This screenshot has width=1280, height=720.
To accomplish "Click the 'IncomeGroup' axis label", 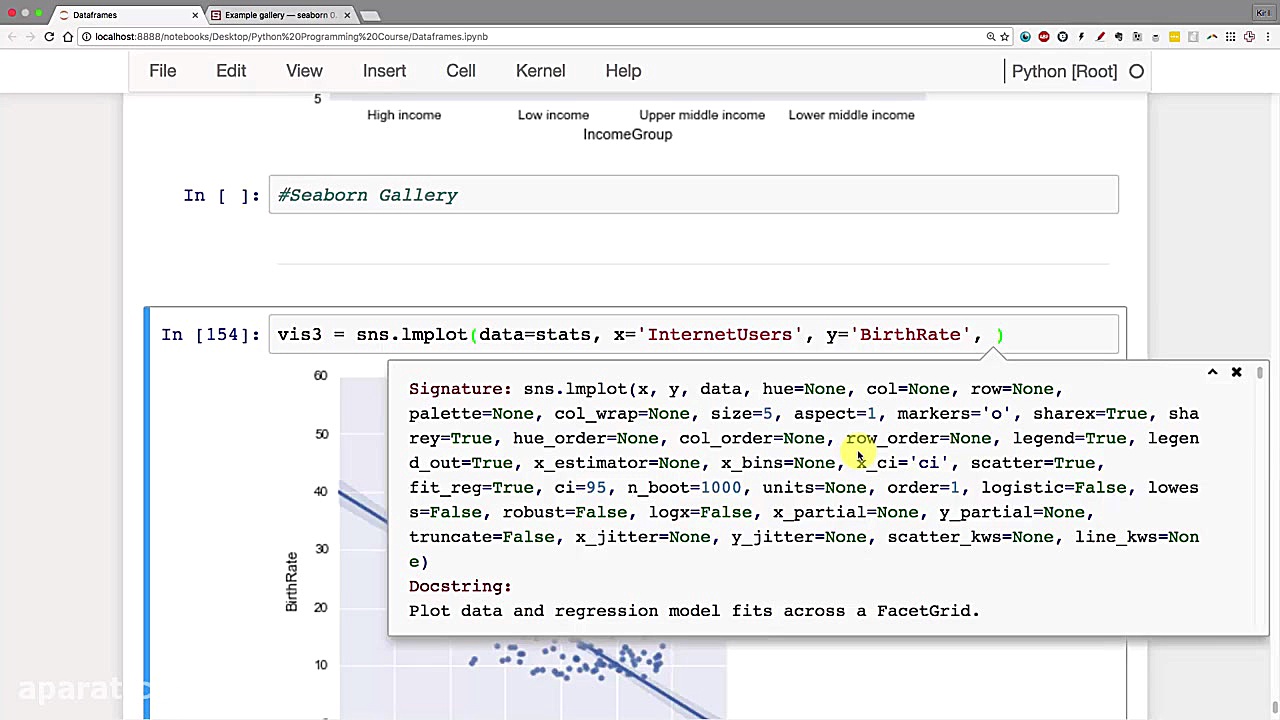I will (x=627, y=134).
